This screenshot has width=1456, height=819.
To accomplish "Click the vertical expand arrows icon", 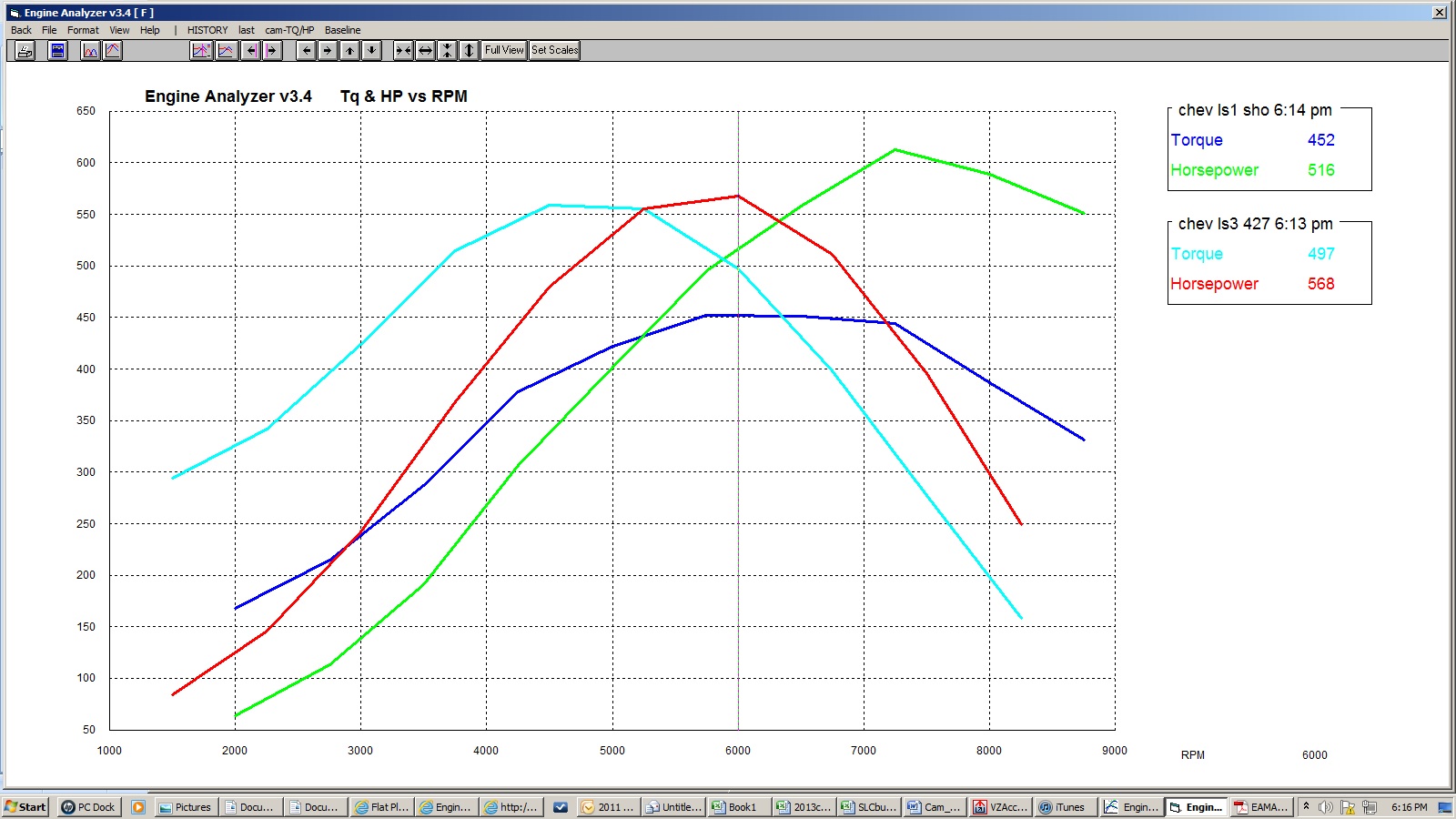I will [469, 51].
